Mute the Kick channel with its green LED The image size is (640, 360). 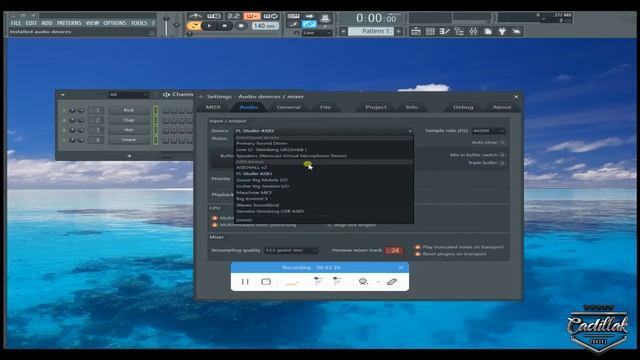pyautogui.click(x=64, y=110)
